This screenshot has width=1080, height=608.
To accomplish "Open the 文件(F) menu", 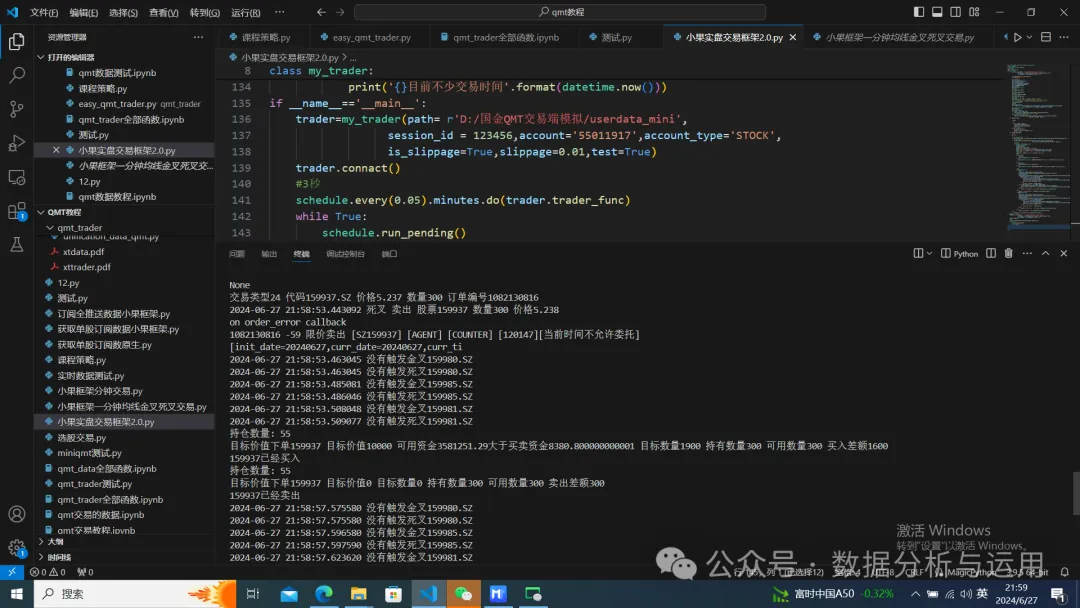I will click(x=43, y=12).
